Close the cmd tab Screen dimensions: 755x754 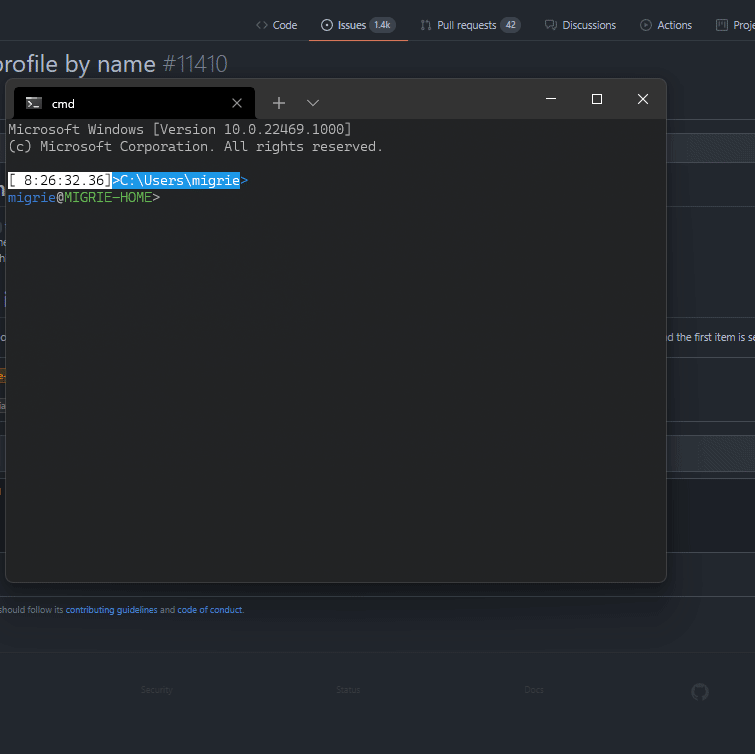(236, 103)
